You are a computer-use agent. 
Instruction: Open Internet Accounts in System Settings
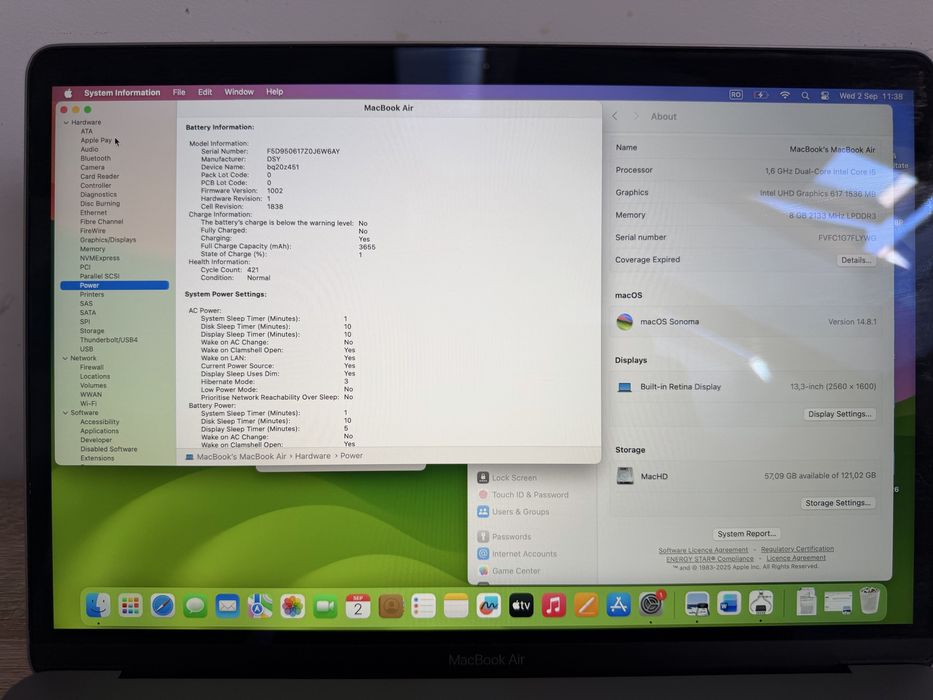coord(517,554)
